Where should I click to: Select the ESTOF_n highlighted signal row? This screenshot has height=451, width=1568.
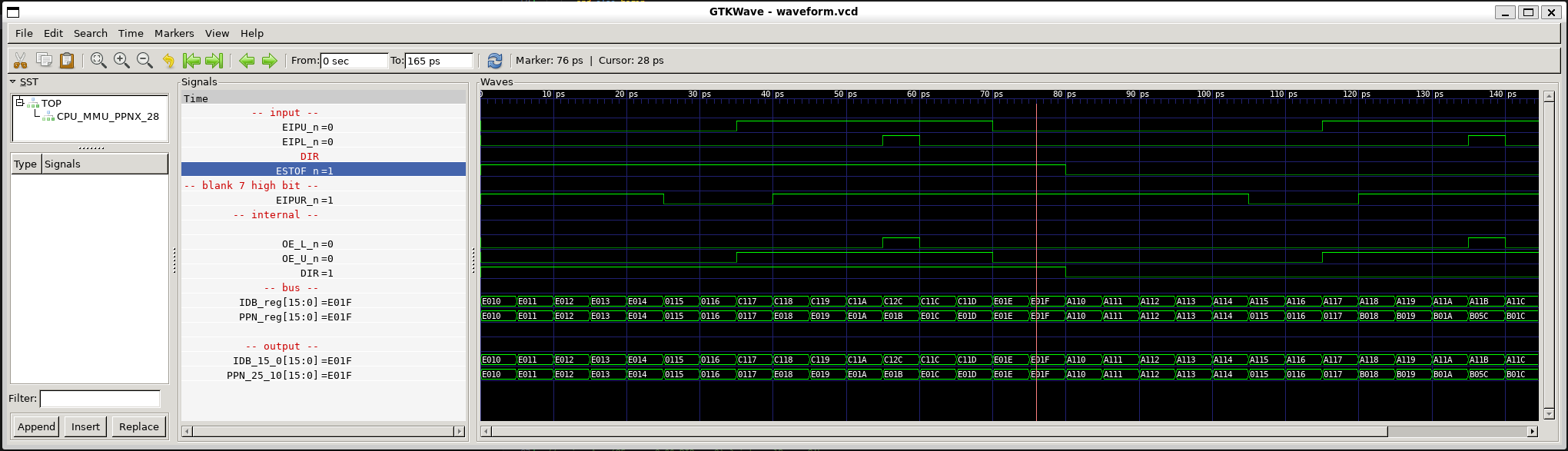click(x=324, y=171)
